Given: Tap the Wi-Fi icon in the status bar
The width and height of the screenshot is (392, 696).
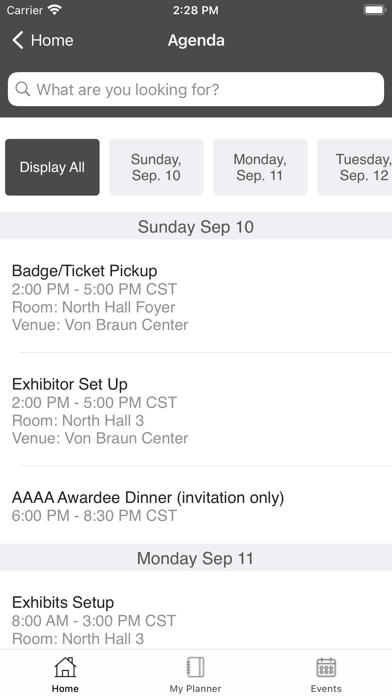Looking at the screenshot, I should click(55, 10).
